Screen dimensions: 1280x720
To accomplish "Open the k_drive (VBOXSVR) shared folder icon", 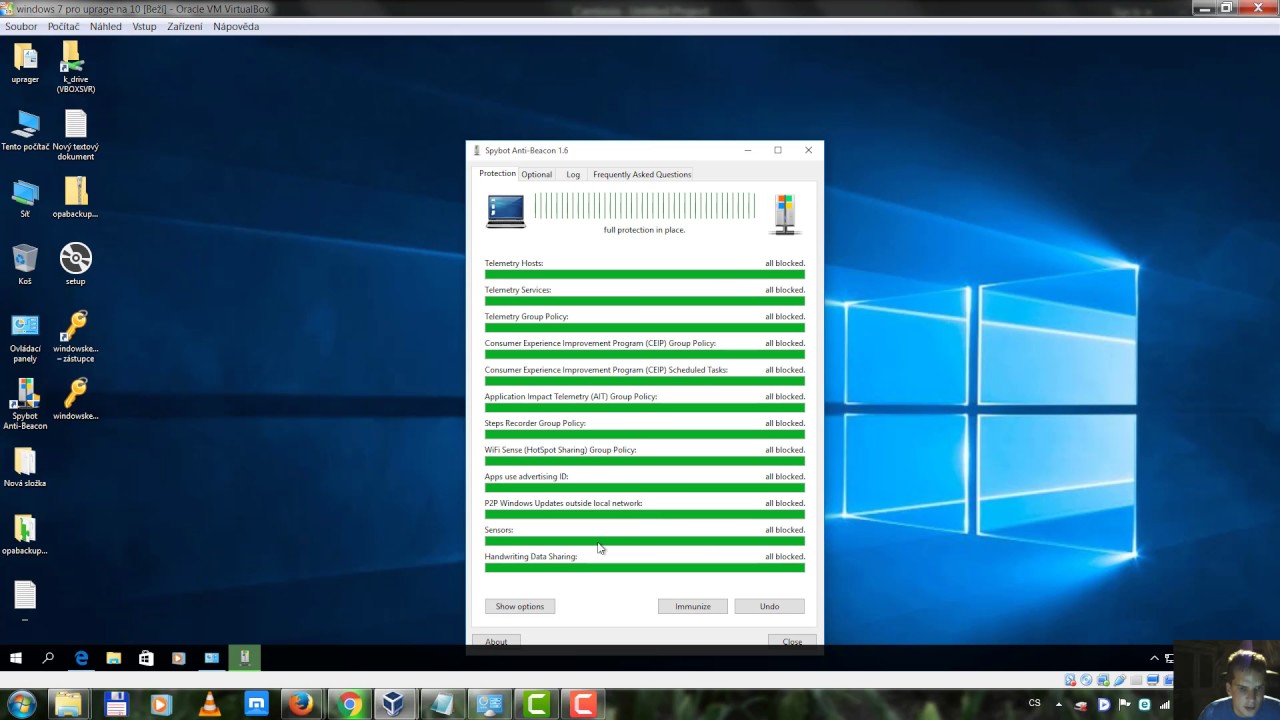I will 76,67.
